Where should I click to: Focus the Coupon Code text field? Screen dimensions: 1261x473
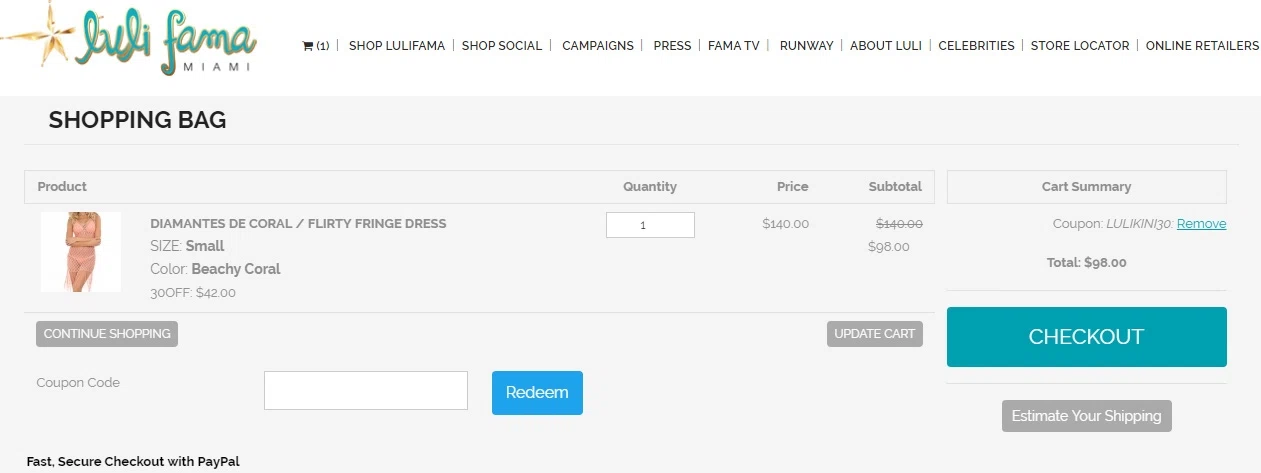click(366, 390)
